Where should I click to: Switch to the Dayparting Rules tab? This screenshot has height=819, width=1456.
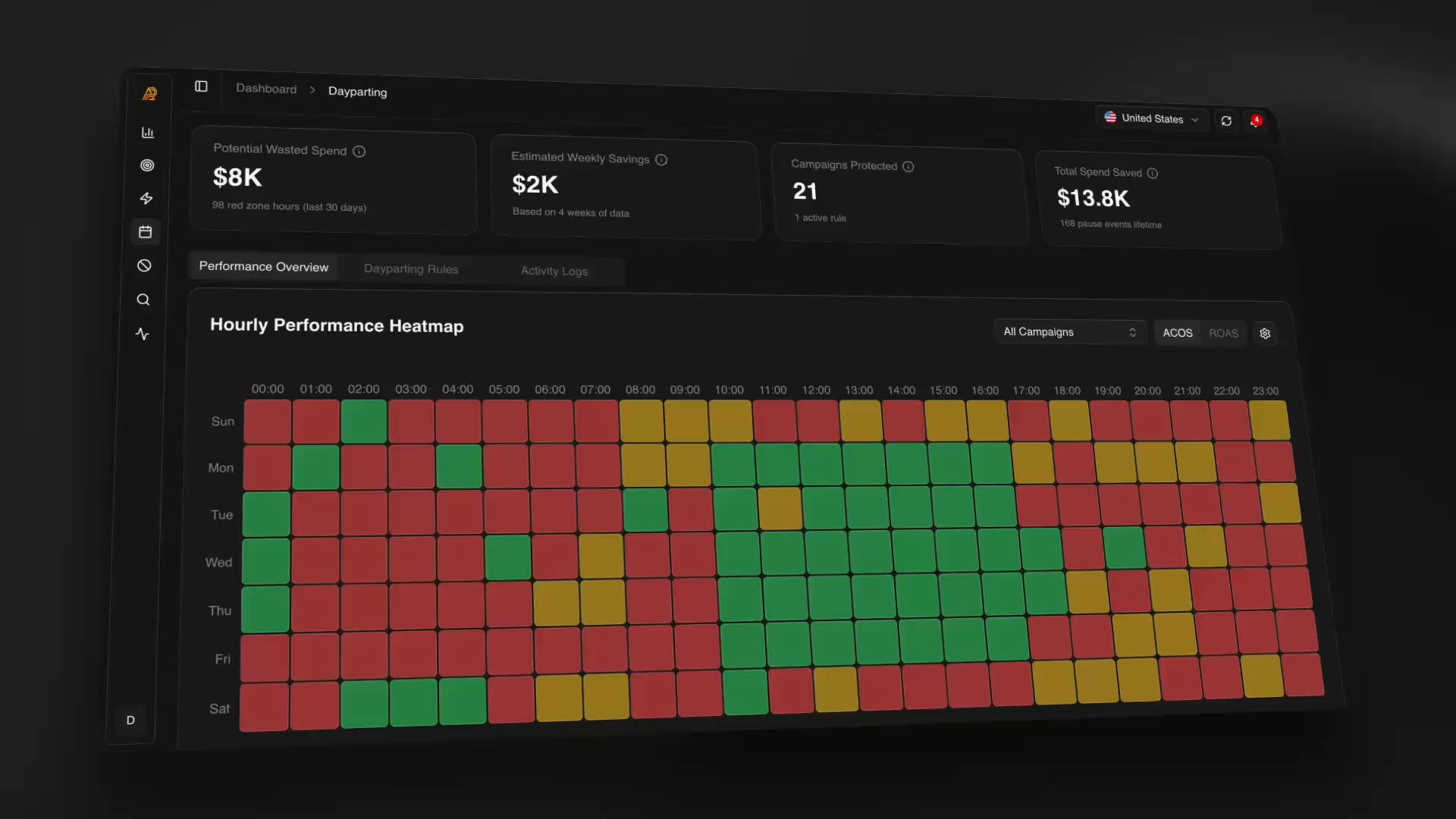click(411, 269)
